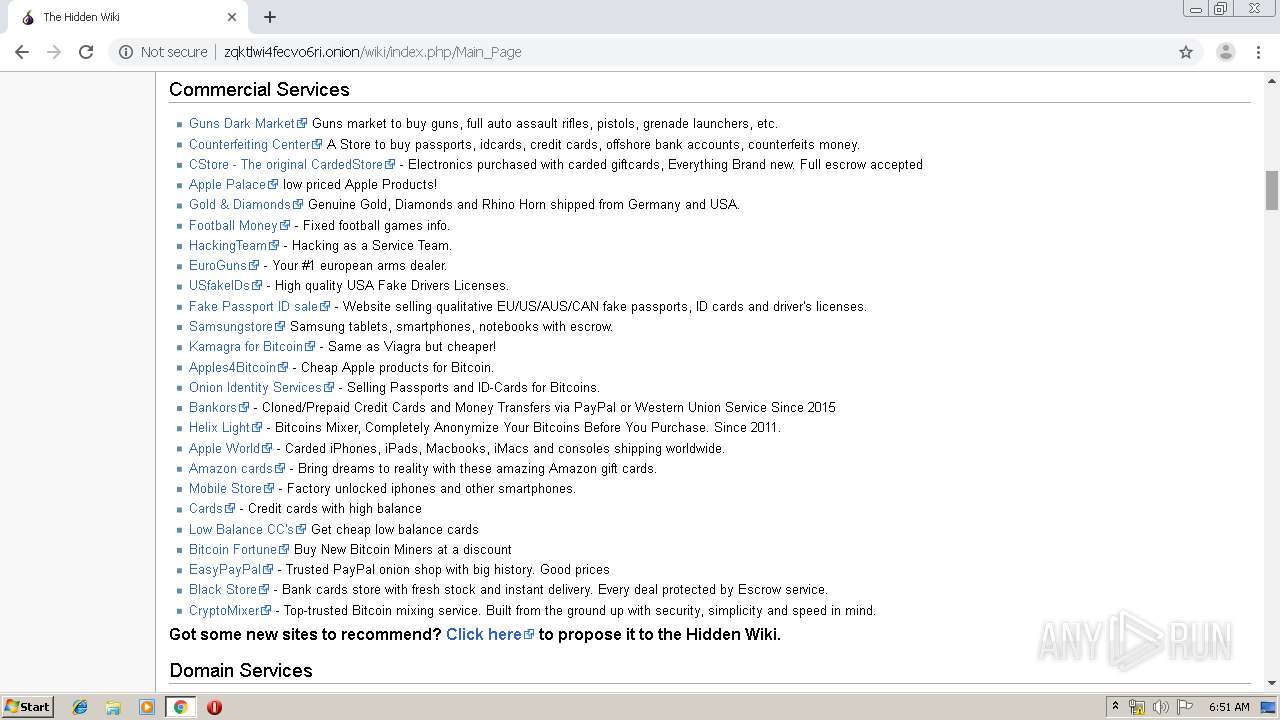Viewport: 1280px width, 720px height.
Task: Select The Hidden Wiki tab
Action: [128, 17]
